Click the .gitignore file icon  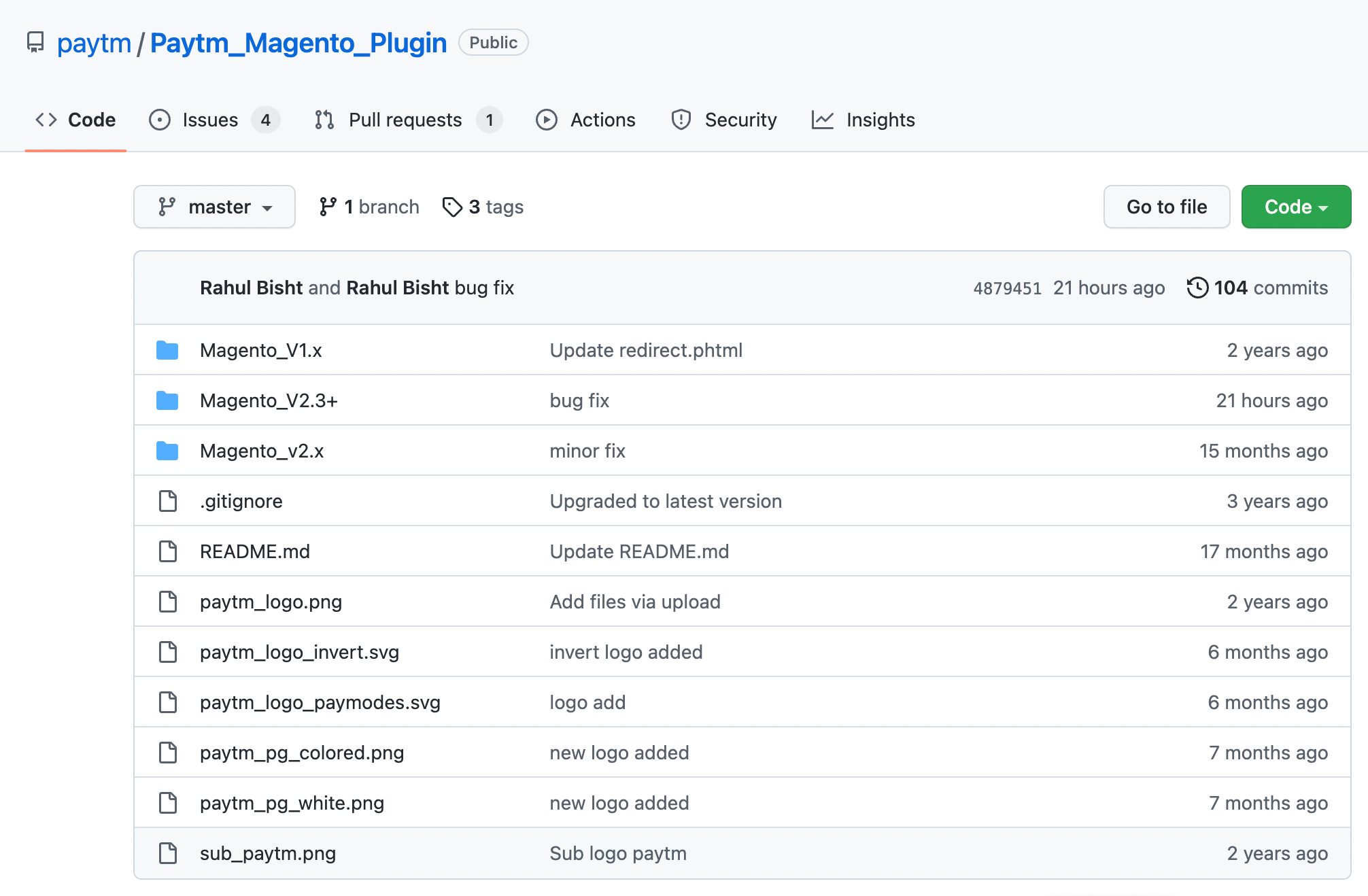pos(167,501)
